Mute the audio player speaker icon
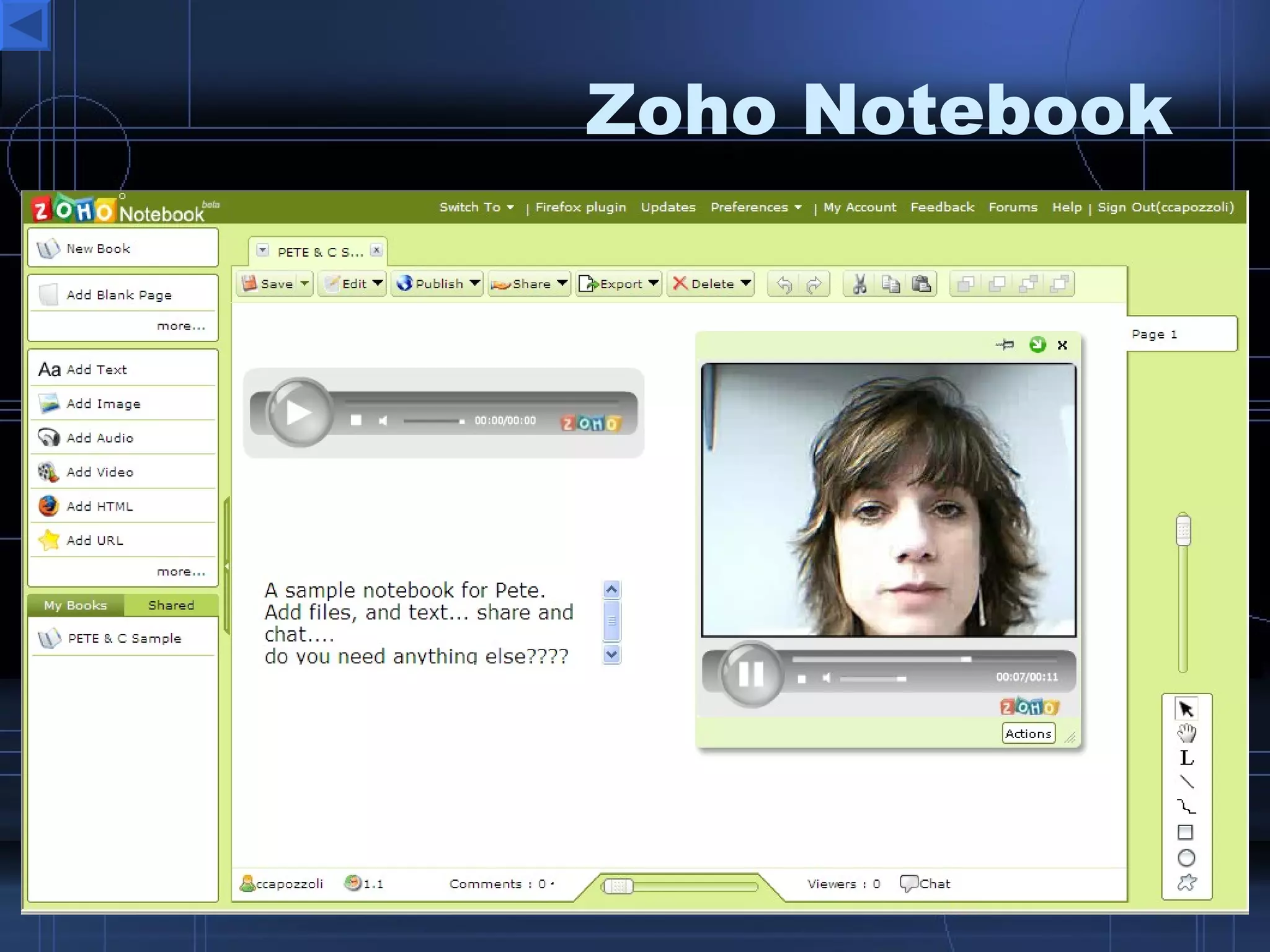This screenshot has width=1270, height=952. click(x=383, y=421)
